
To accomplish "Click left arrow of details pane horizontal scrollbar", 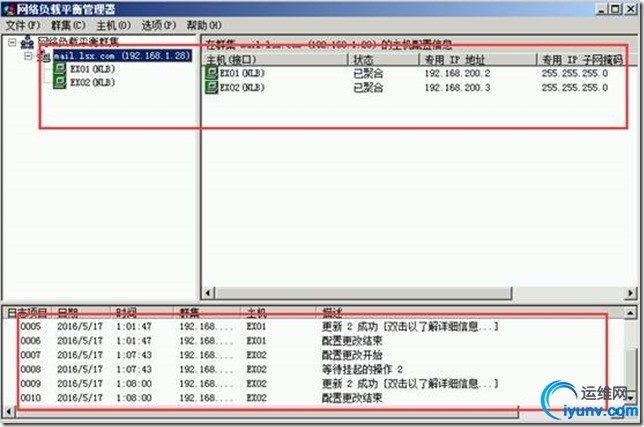I will tap(208, 293).
